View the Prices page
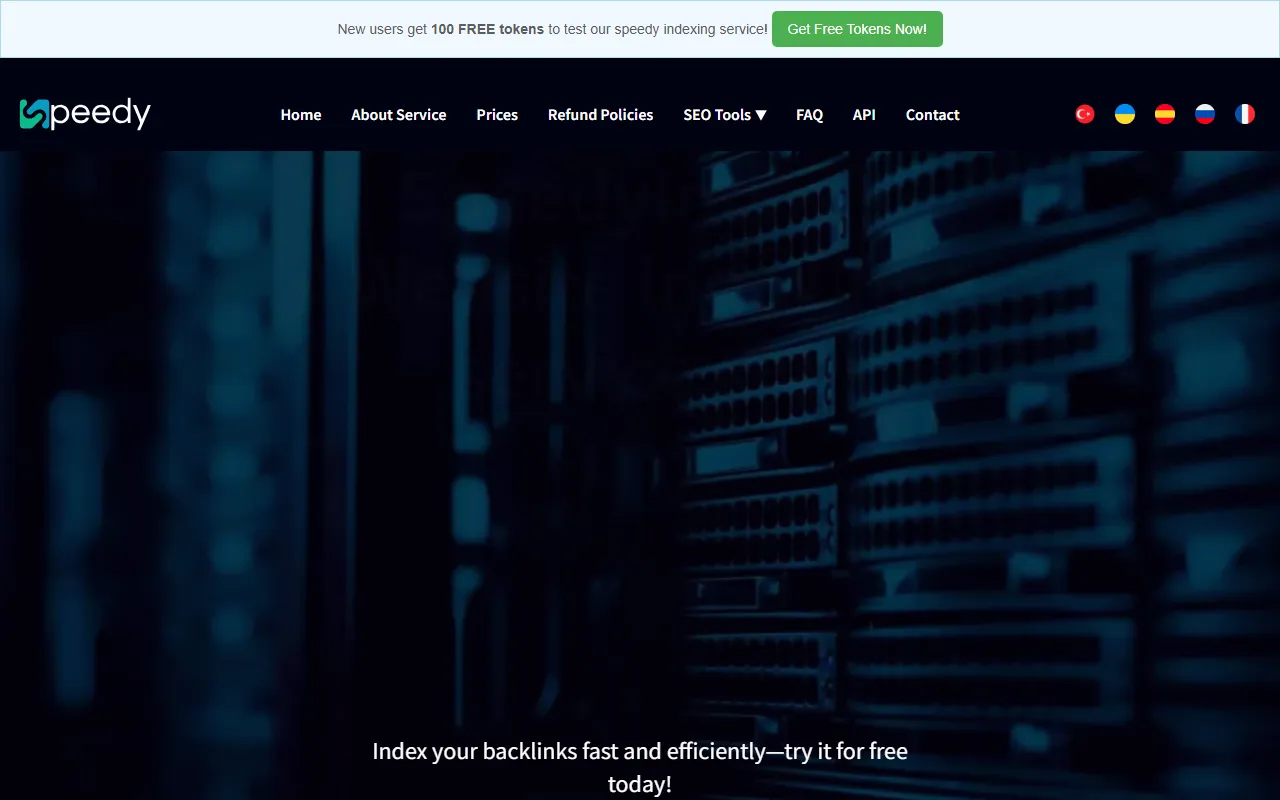 tap(497, 115)
